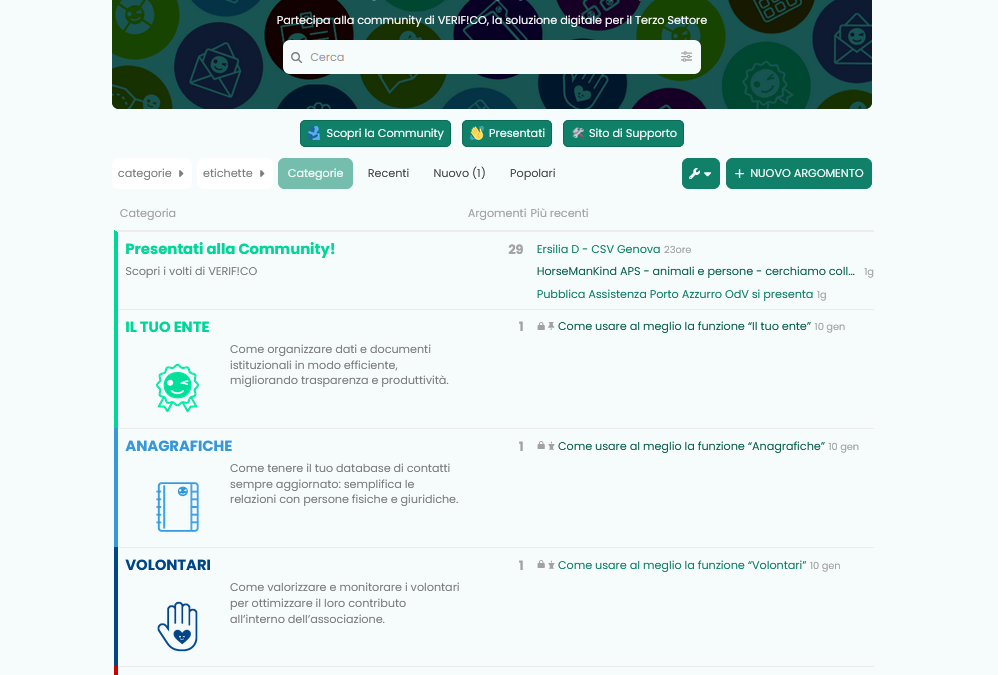The width and height of the screenshot is (998, 675).
Task: Click description "Scopri i volti di VERIF!CO"
Action: [x=191, y=272]
